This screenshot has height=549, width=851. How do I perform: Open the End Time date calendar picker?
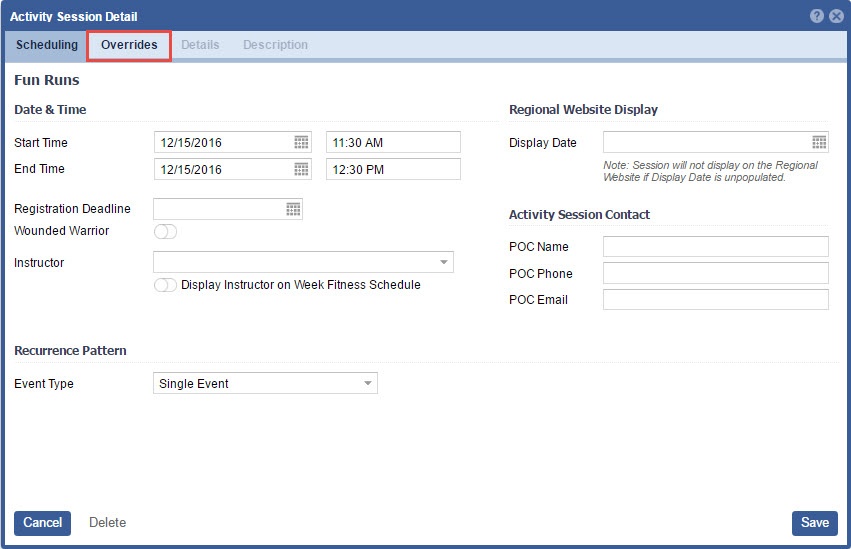(301, 170)
